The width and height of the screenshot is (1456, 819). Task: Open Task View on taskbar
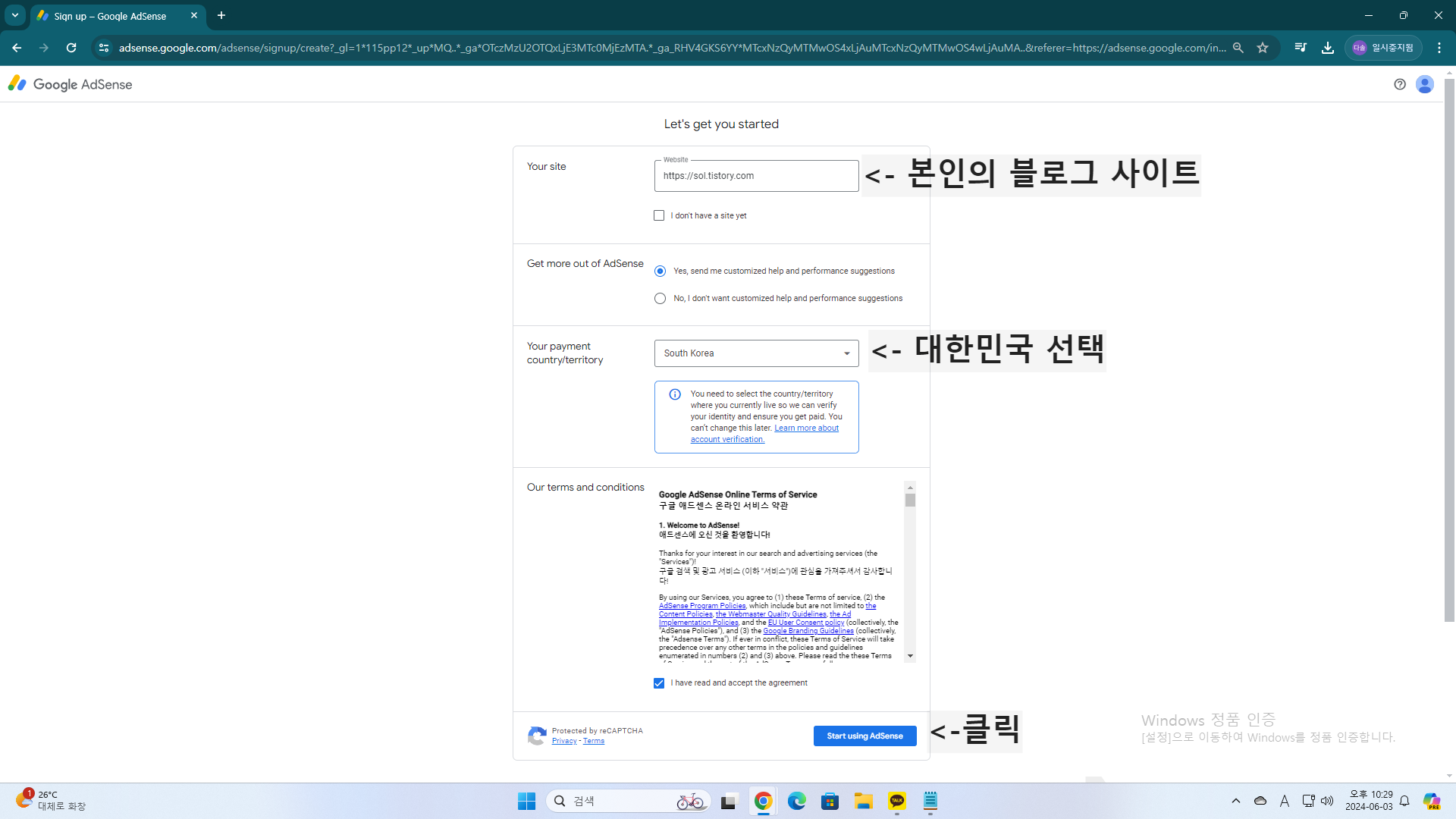coord(729,801)
